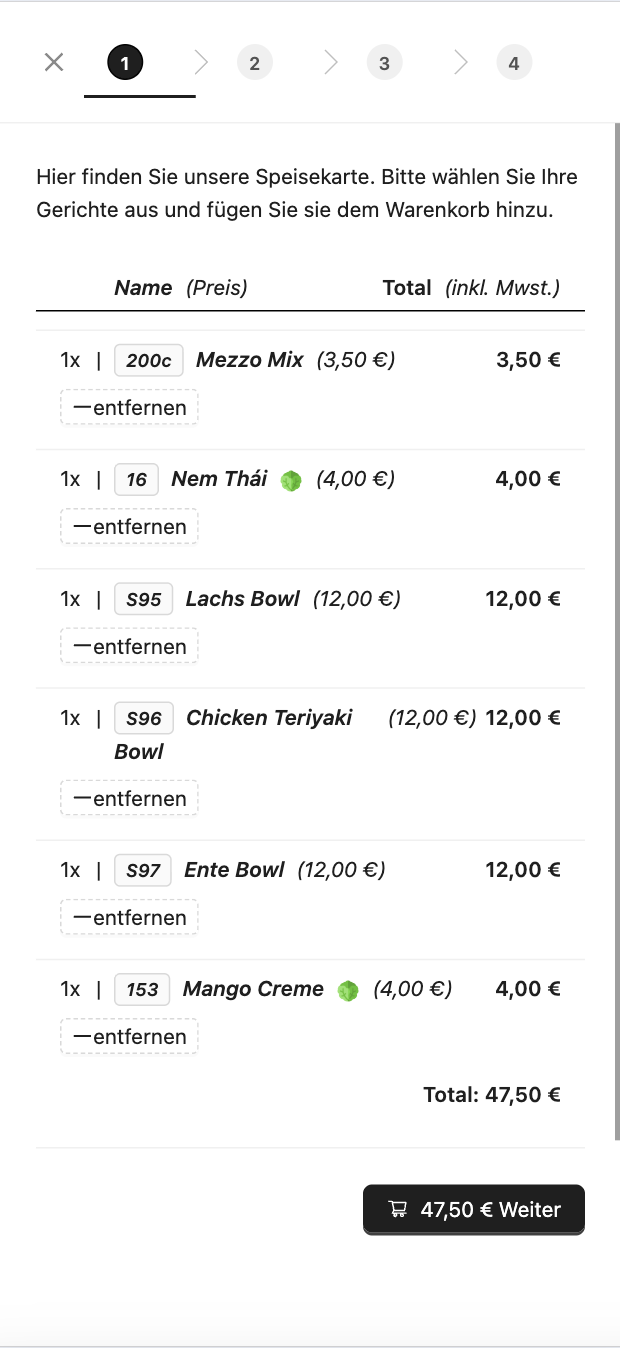Proceed with the 47,50 € Weiter button
Image resolution: width=620 pixels, height=1348 pixels.
click(x=474, y=1210)
